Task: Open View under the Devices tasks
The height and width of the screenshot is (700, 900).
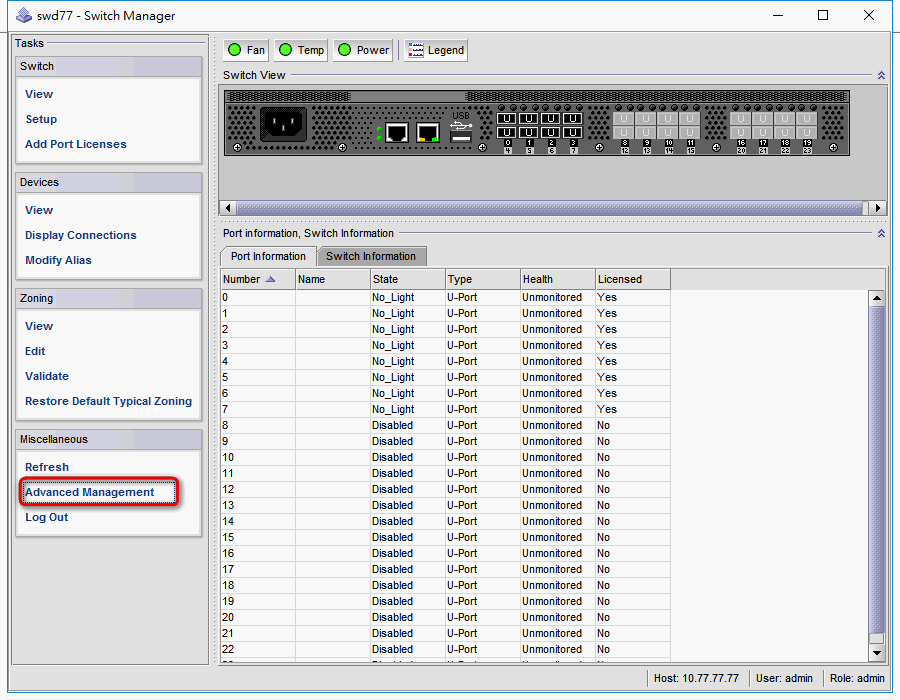Action: click(x=39, y=210)
